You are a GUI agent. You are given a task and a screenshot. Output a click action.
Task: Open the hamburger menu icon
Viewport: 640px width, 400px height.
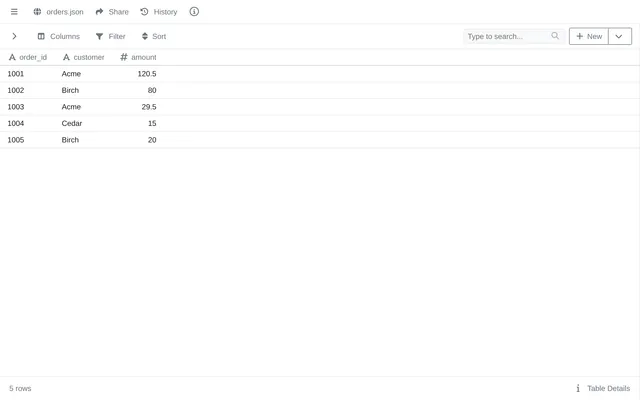coord(14,12)
